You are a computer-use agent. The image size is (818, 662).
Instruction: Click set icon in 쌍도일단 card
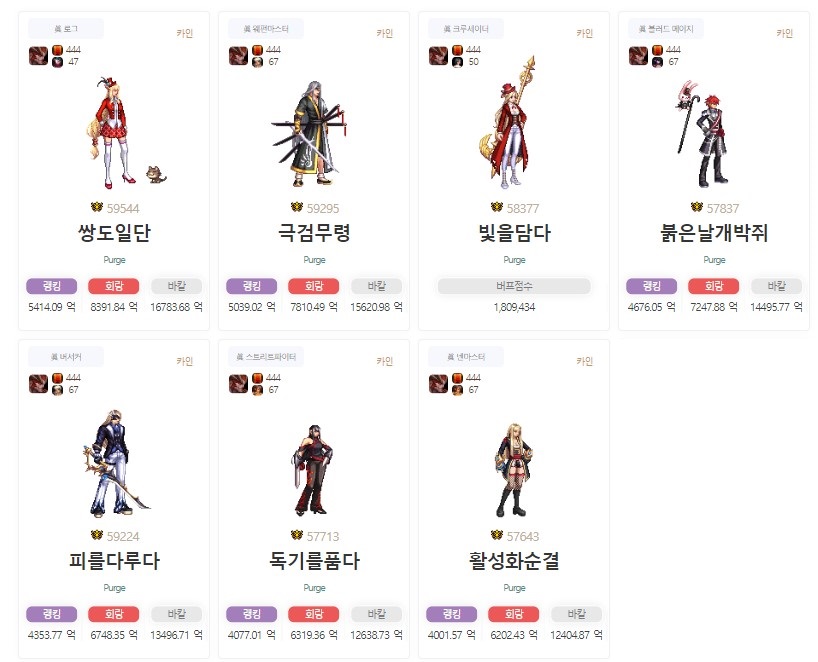point(38,56)
